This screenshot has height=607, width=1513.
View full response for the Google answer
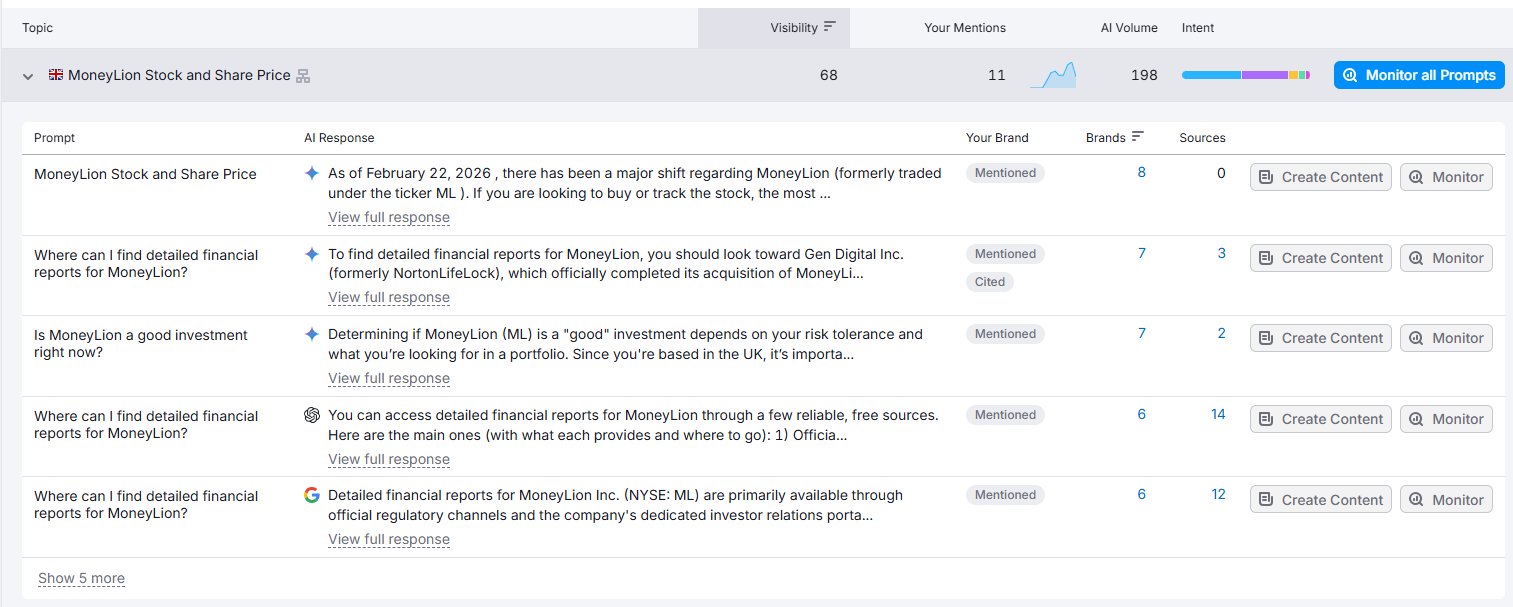[389, 539]
